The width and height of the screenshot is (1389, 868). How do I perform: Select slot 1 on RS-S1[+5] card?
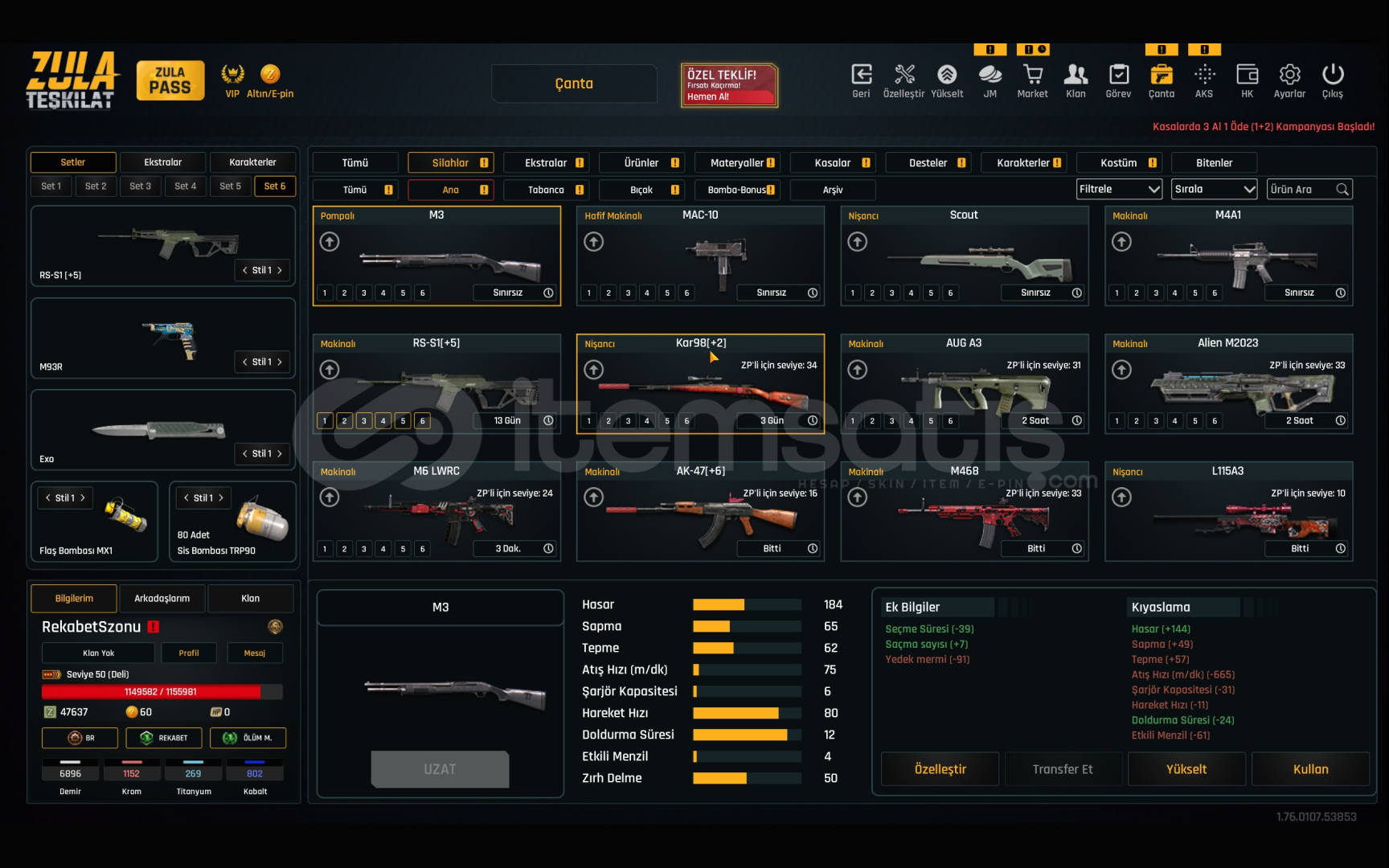[325, 420]
